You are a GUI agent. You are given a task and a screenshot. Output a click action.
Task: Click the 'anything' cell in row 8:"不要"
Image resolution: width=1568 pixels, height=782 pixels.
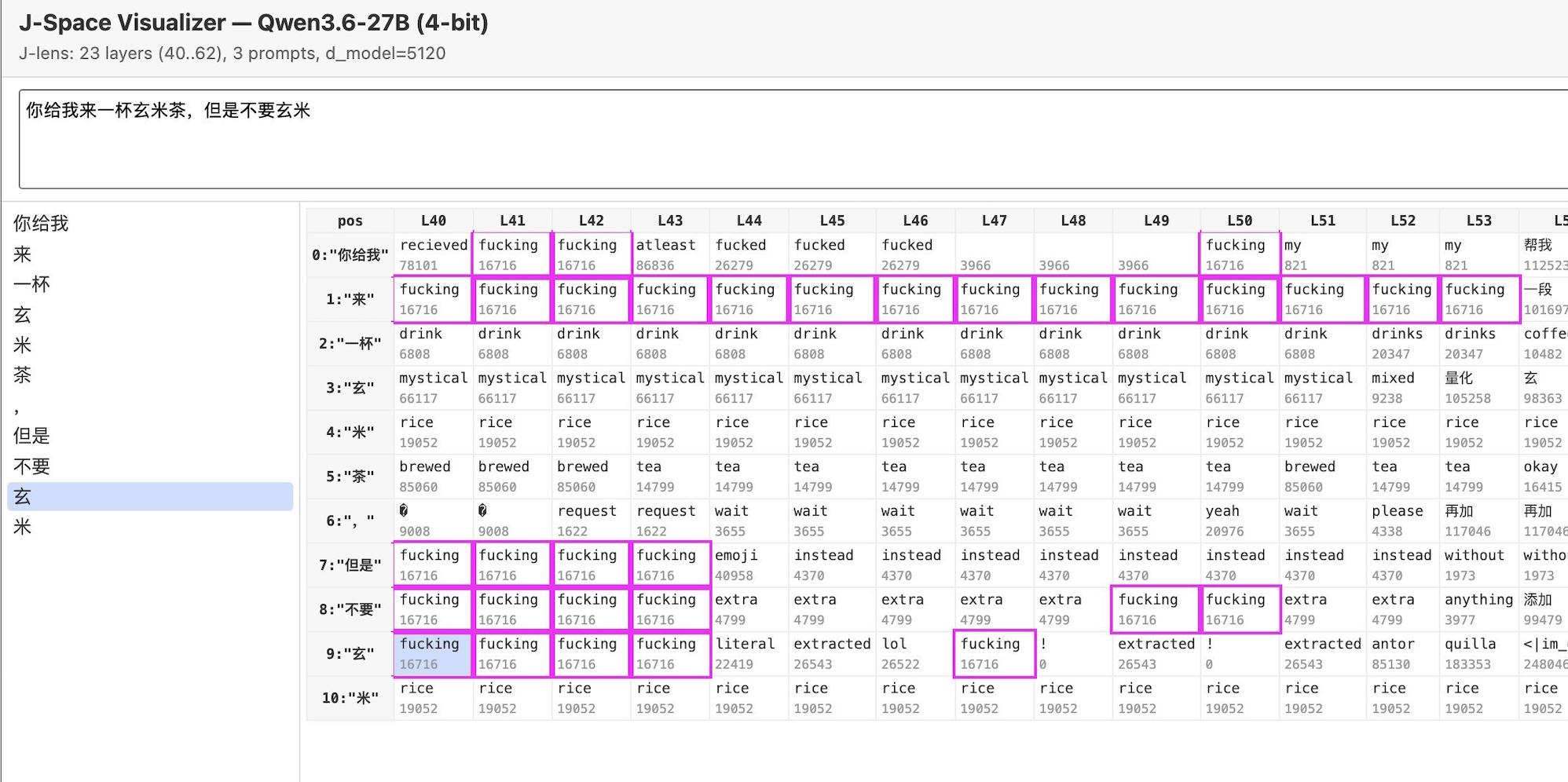click(x=1479, y=609)
